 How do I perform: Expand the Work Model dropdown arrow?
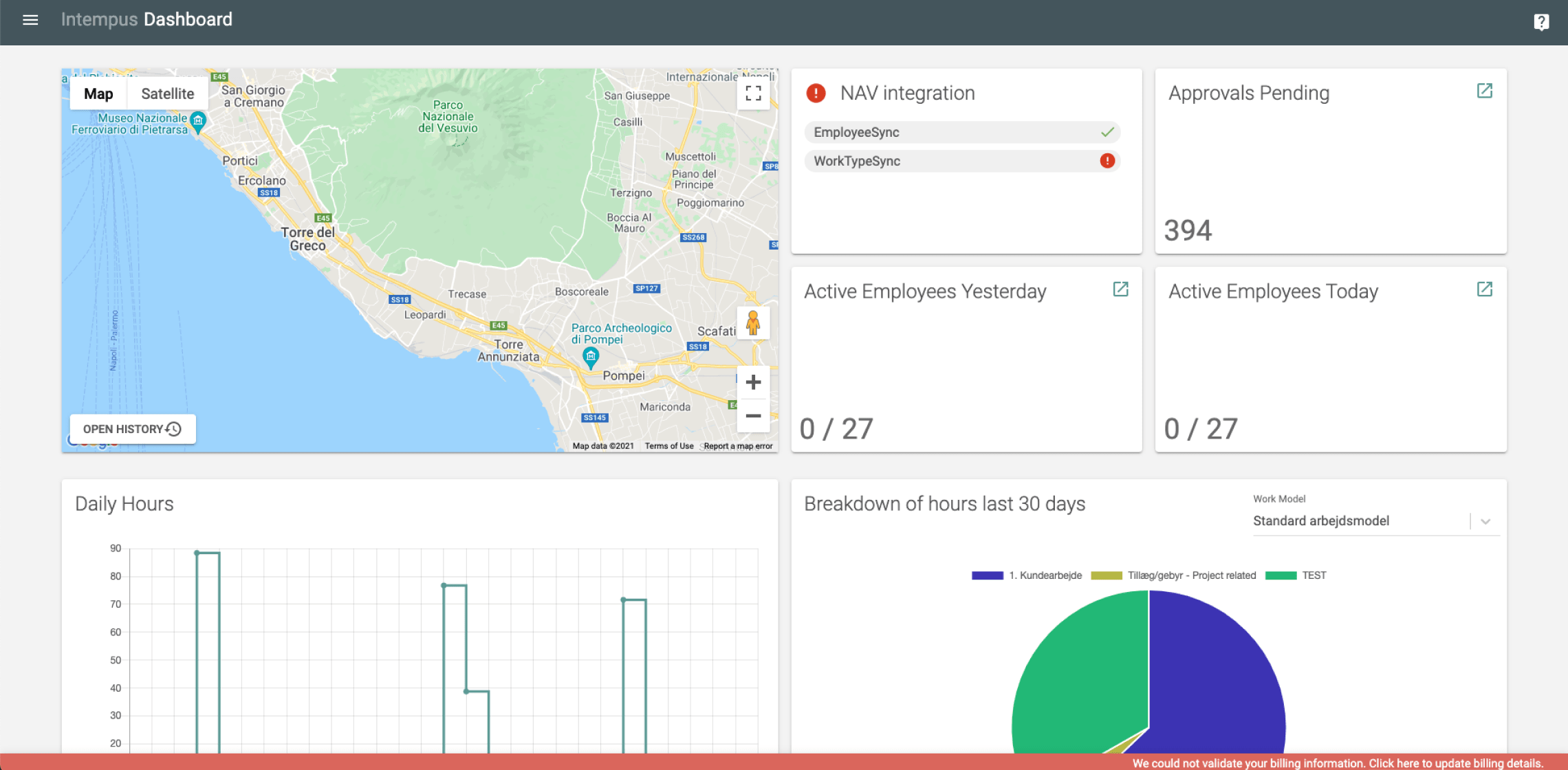pyautogui.click(x=1485, y=521)
